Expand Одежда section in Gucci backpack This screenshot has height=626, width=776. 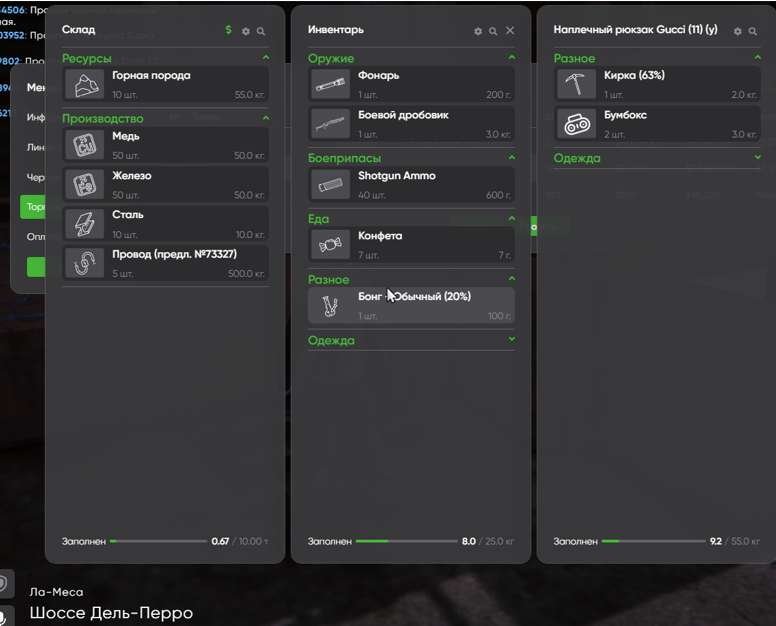[x=758, y=157]
